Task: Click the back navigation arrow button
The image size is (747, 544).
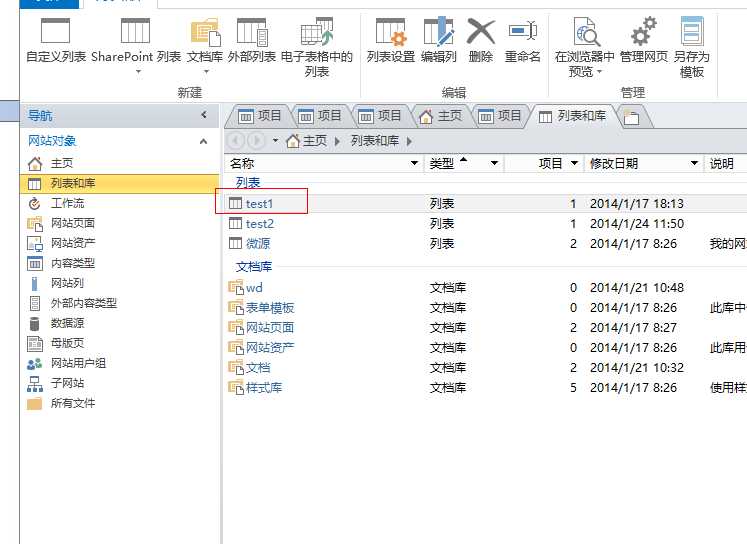Action: [x=235, y=141]
